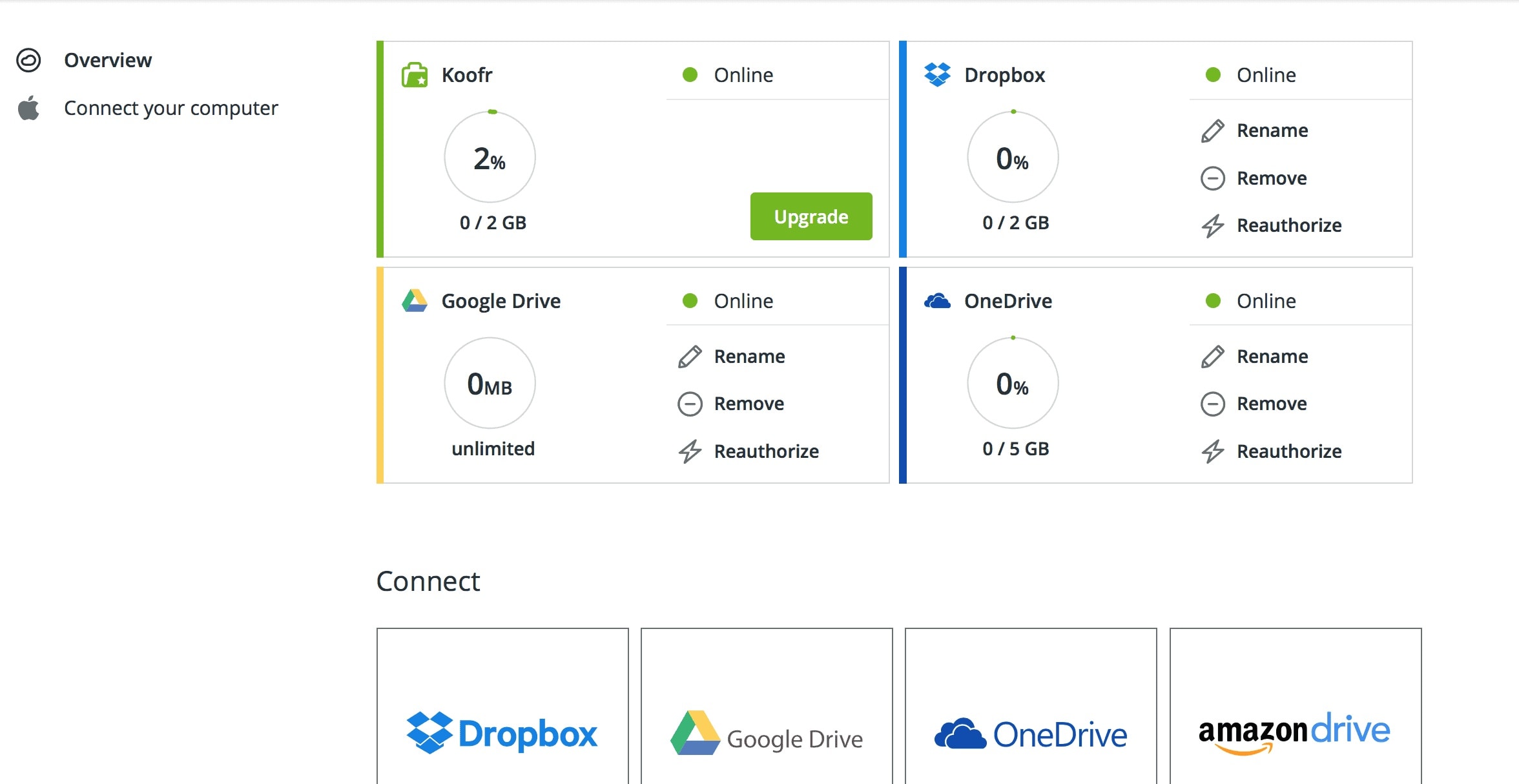
Task: Connect a new OneDrive account tile
Action: click(x=1031, y=707)
